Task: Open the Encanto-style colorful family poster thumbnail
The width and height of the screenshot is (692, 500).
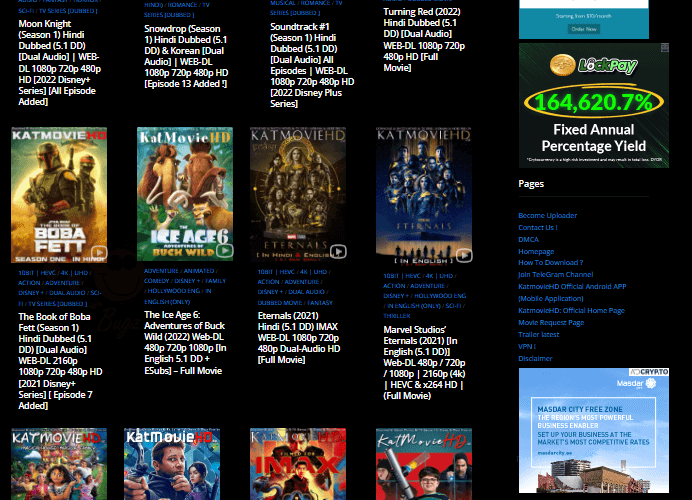Action: [x=59, y=464]
